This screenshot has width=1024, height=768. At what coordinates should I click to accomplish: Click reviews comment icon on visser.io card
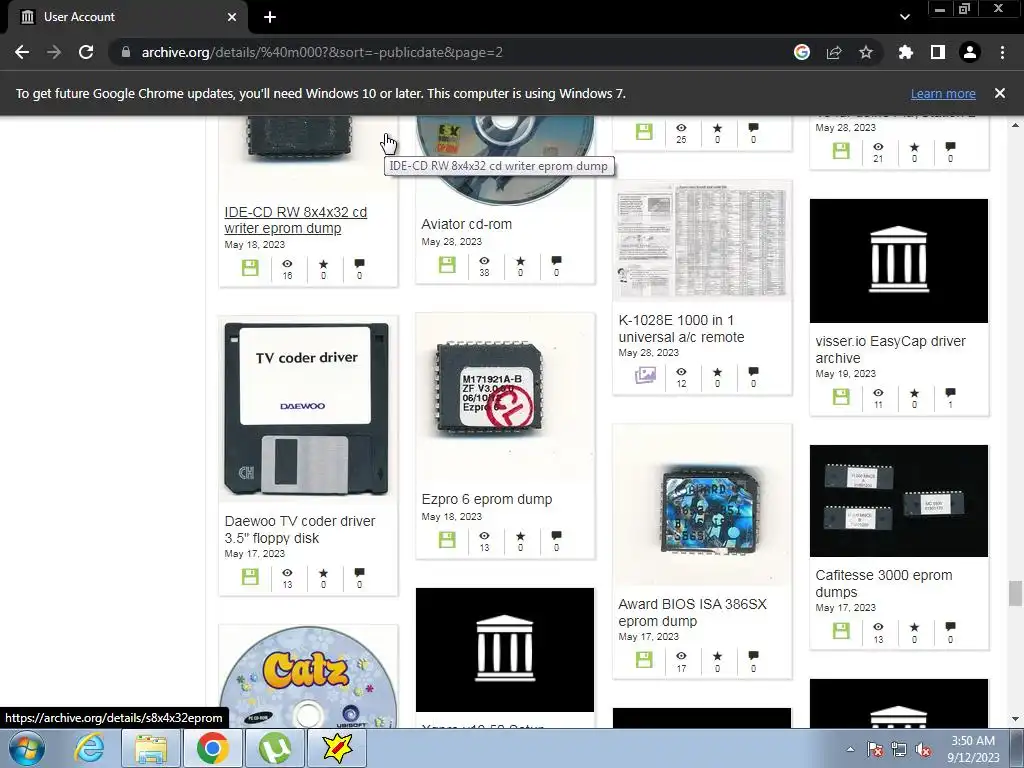click(950, 393)
